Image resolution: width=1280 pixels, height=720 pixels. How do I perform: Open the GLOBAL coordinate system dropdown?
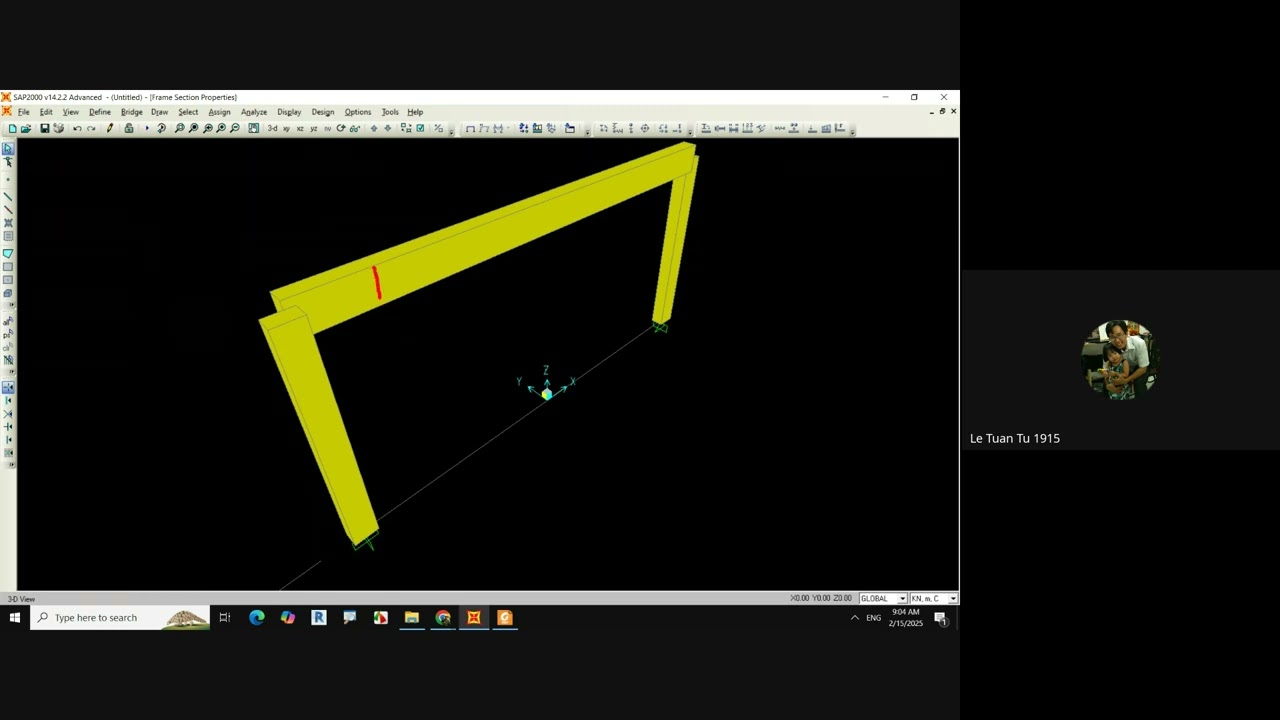(x=883, y=598)
